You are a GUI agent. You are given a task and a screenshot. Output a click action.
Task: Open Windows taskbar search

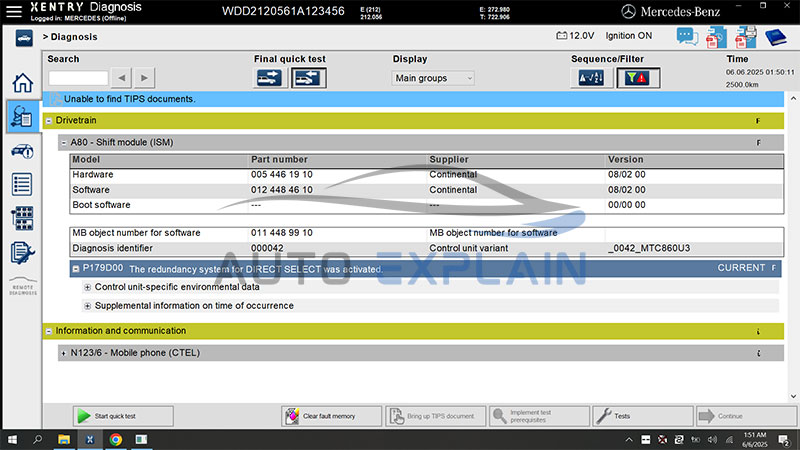pyautogui.click(x=37, y=439)
